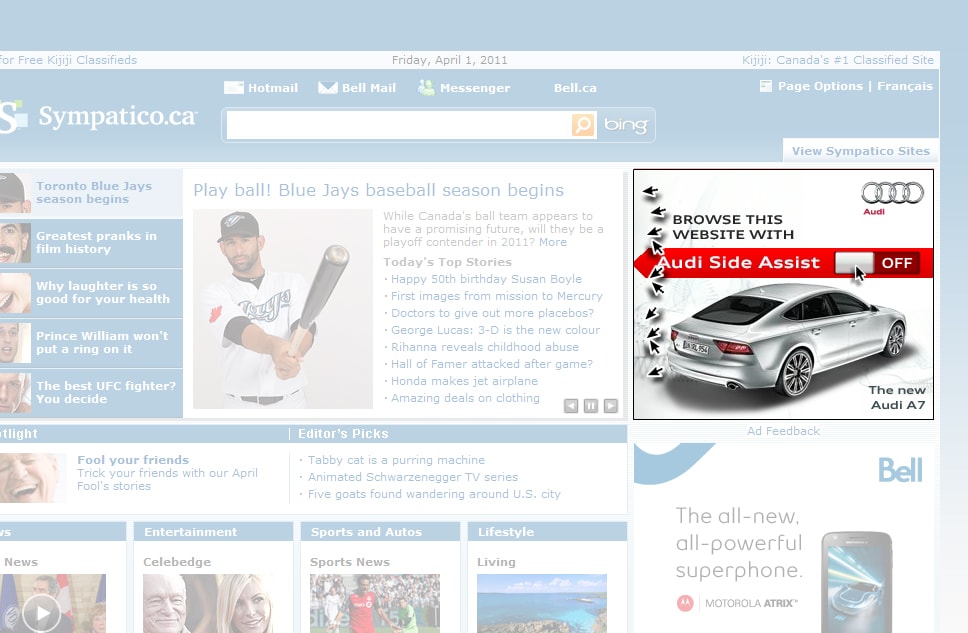Open the Bell.ca link
Screen dimensions: 968x633
[575, 88]
